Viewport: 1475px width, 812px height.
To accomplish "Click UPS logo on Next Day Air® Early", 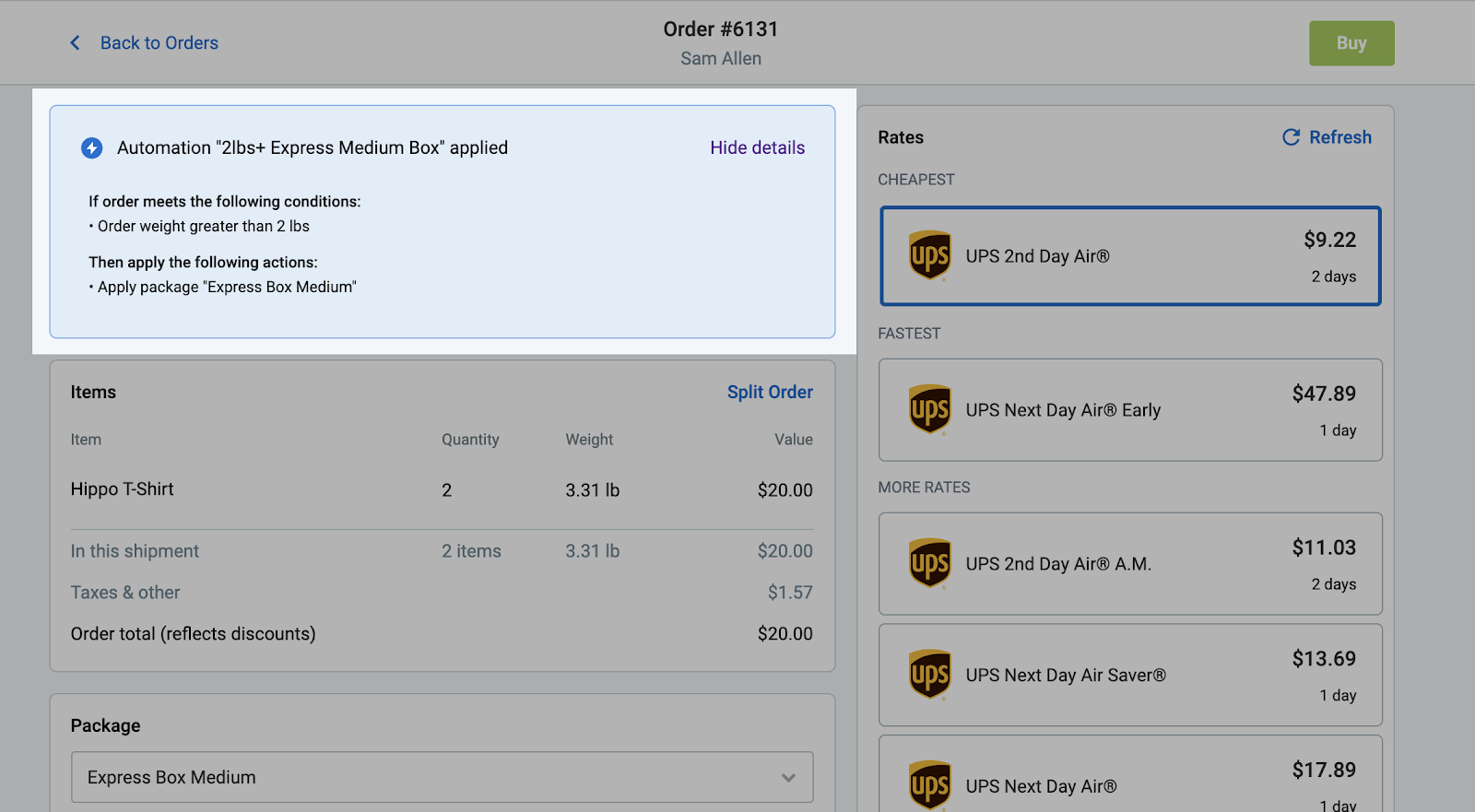I will click(x=929, y=409).
